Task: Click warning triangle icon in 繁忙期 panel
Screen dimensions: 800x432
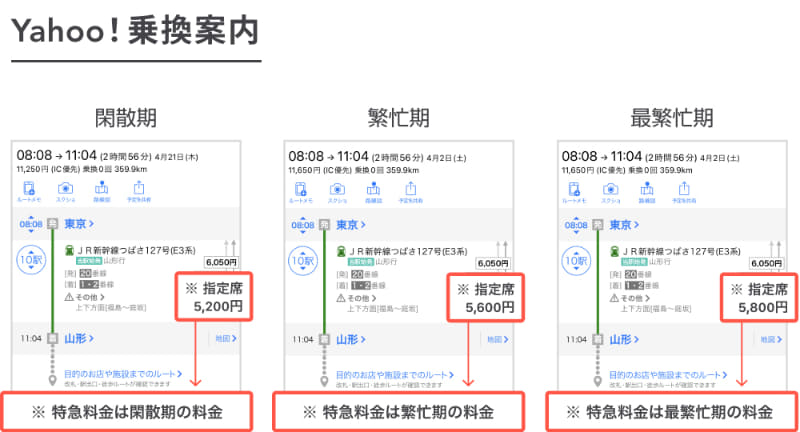Action: [341, 298]
